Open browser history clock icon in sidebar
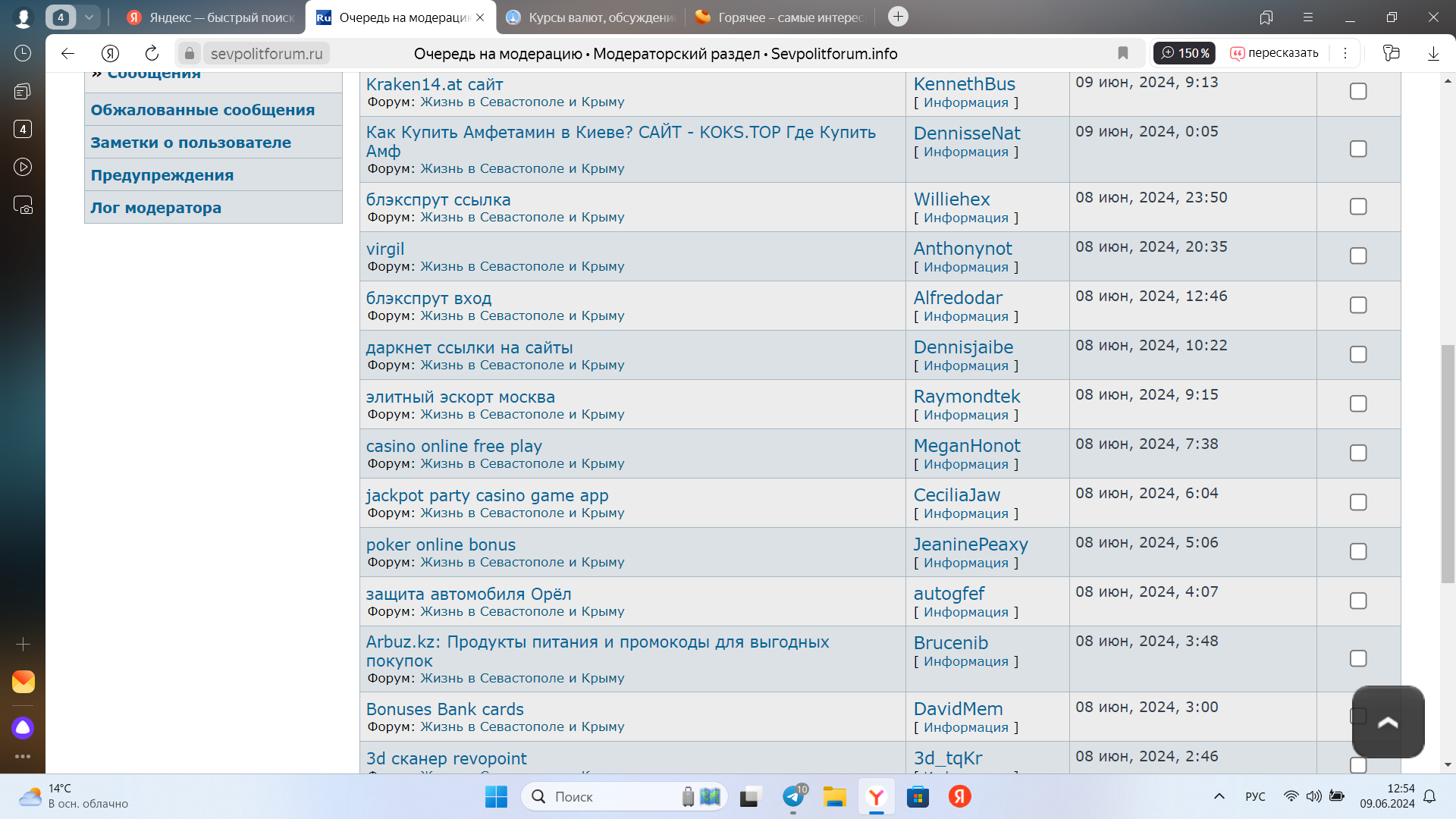Image resolution: width=1456 pixels, height=819 pixels. pos(23,53)
